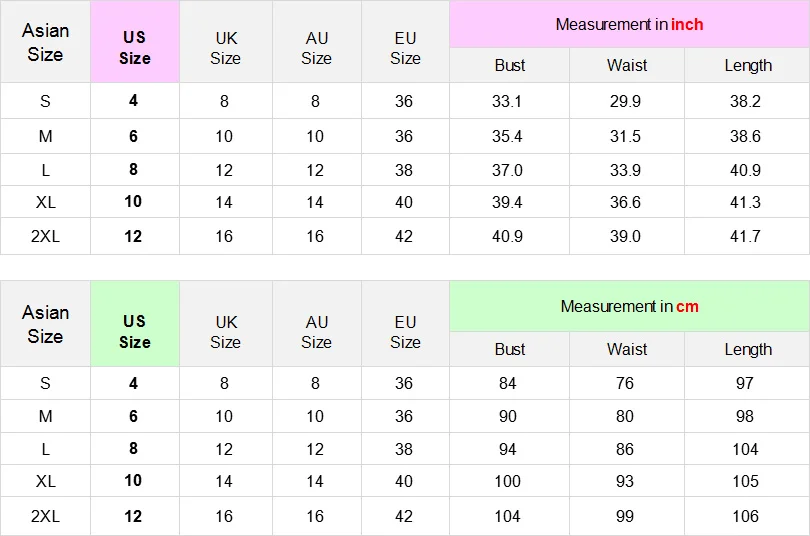
Task: Select the 'Measurement in inch' header
Action: coord(629,24)
